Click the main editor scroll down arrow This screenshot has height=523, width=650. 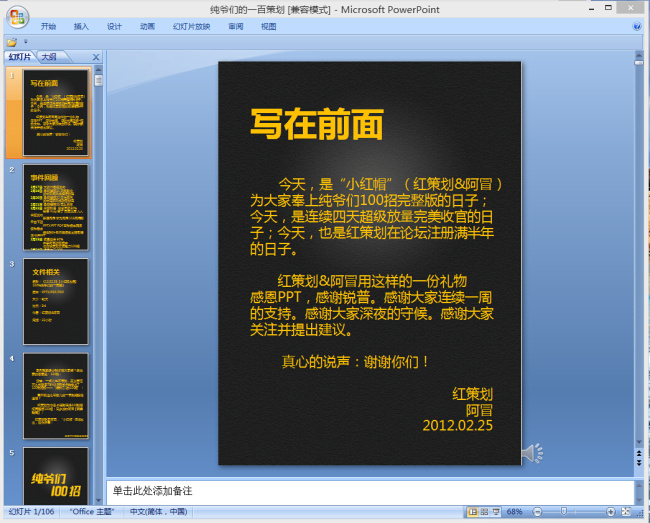639,442
